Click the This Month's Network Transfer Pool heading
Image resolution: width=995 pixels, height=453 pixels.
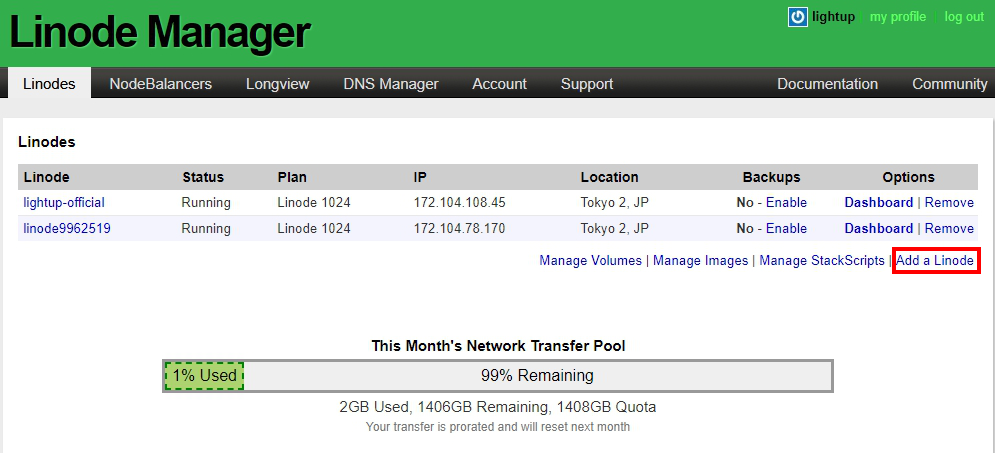coord(498,346)
